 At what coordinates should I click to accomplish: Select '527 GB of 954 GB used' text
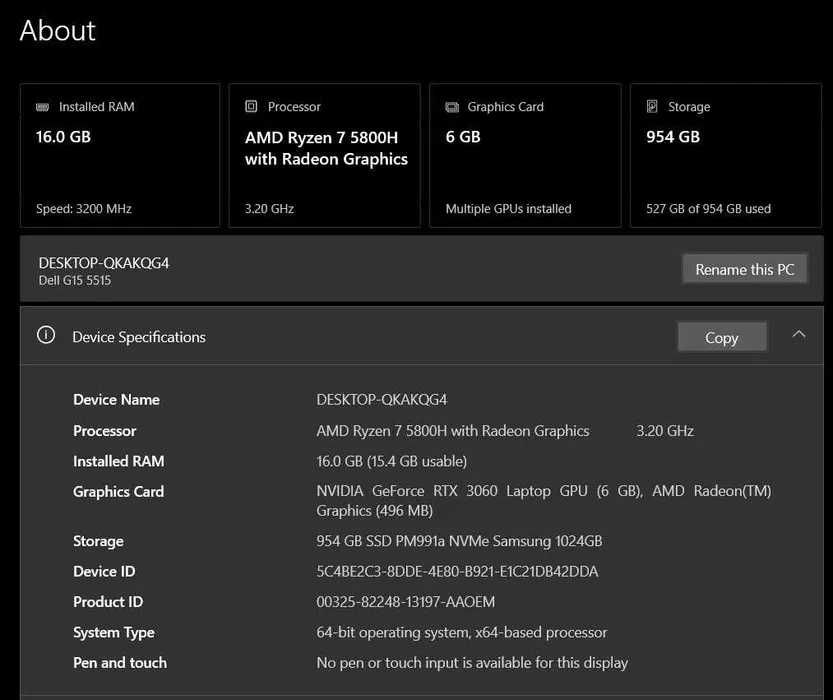708,209
